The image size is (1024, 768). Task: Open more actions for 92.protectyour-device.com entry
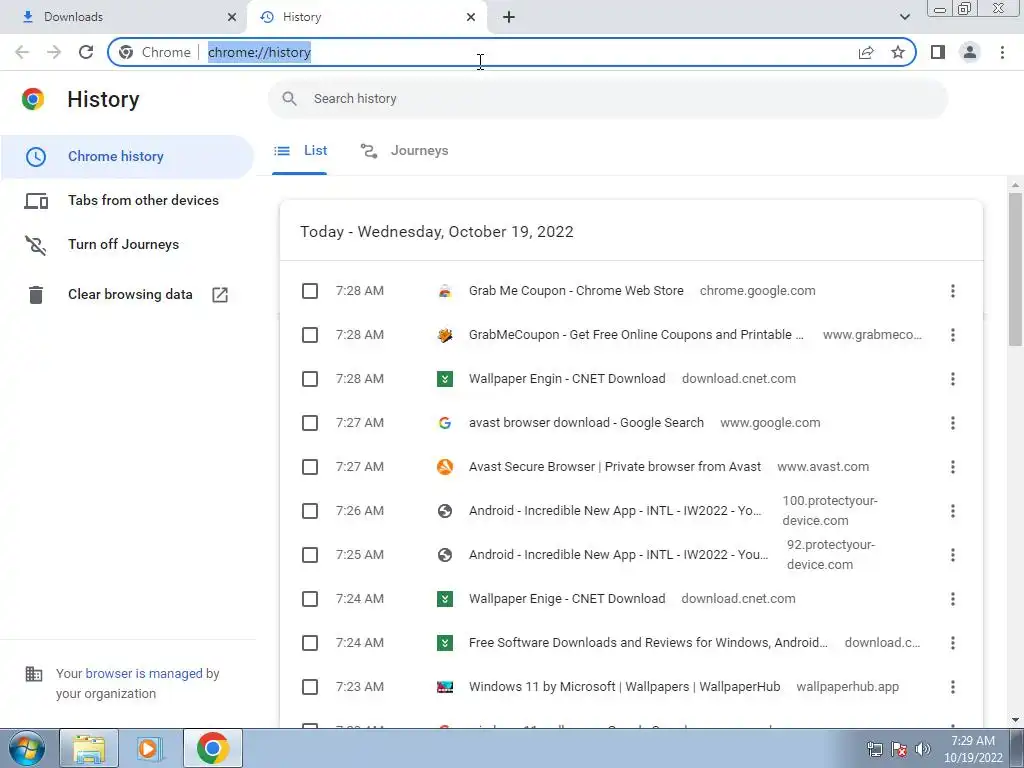953,555
